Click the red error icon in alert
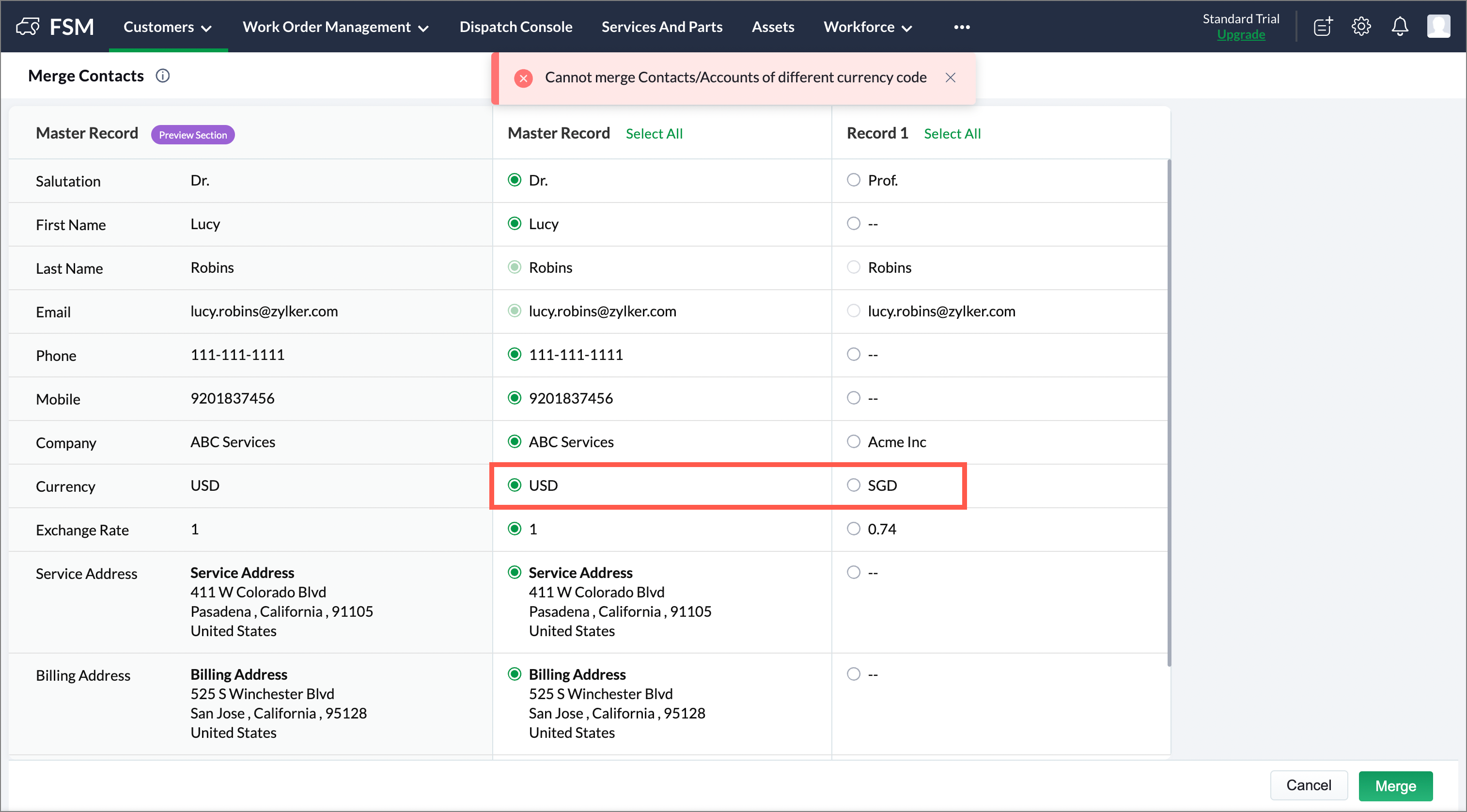The image size is (1467, 812). (523, 78)
